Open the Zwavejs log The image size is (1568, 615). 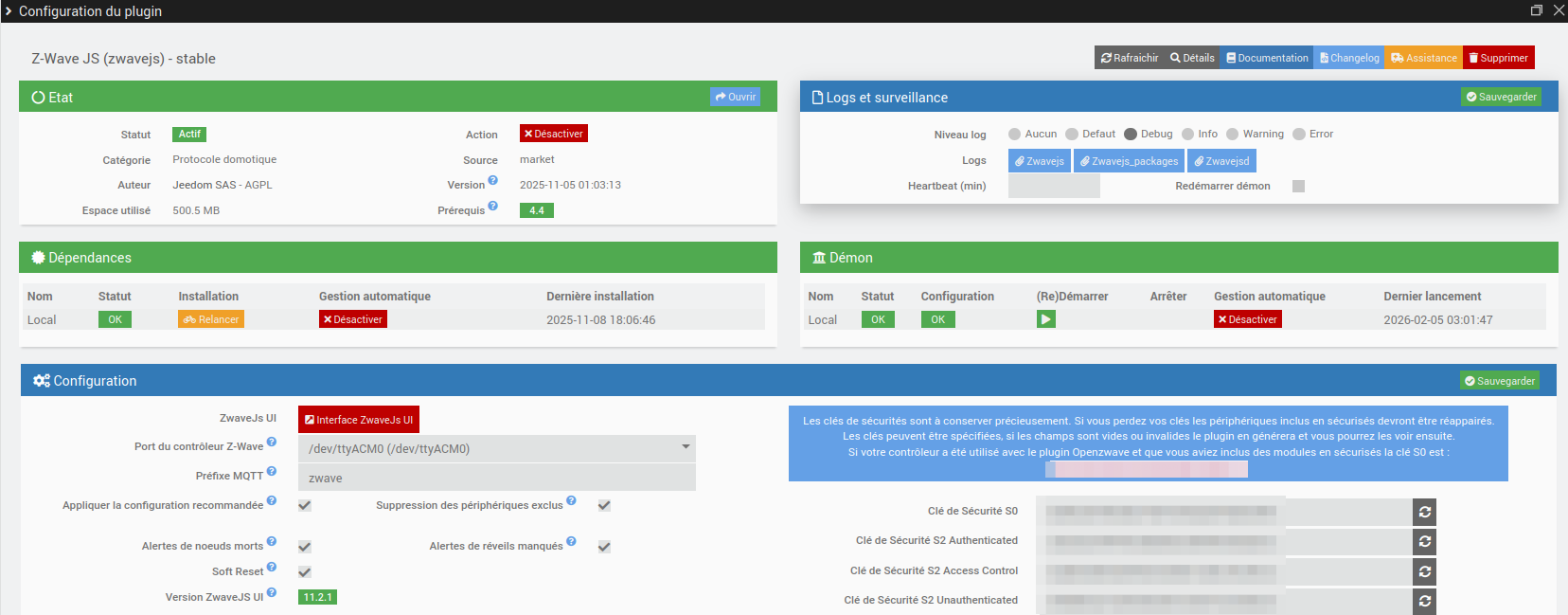(1040, 161)
